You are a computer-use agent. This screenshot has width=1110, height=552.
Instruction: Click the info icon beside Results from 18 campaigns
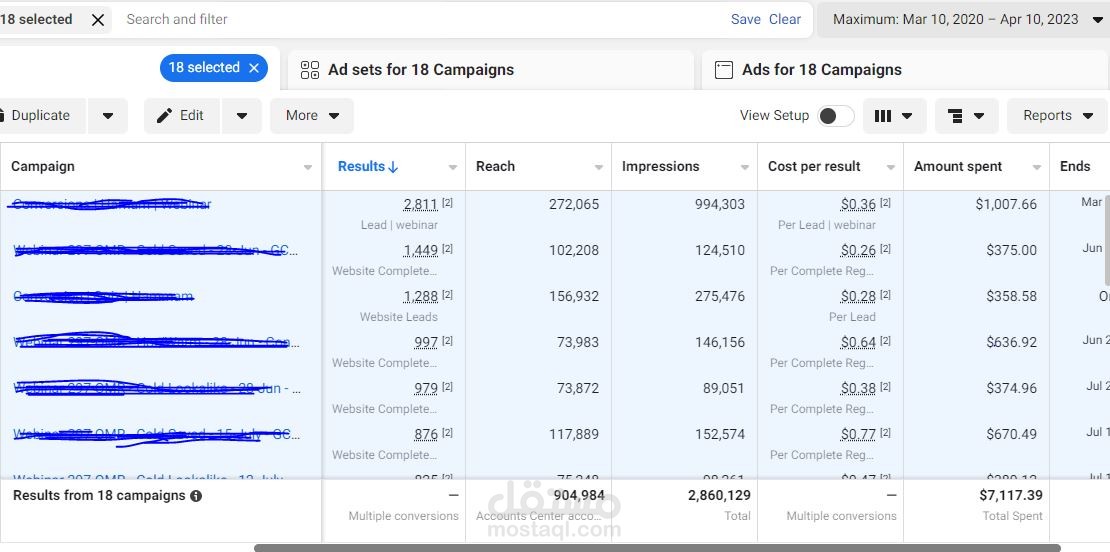[x=196, y=496]
